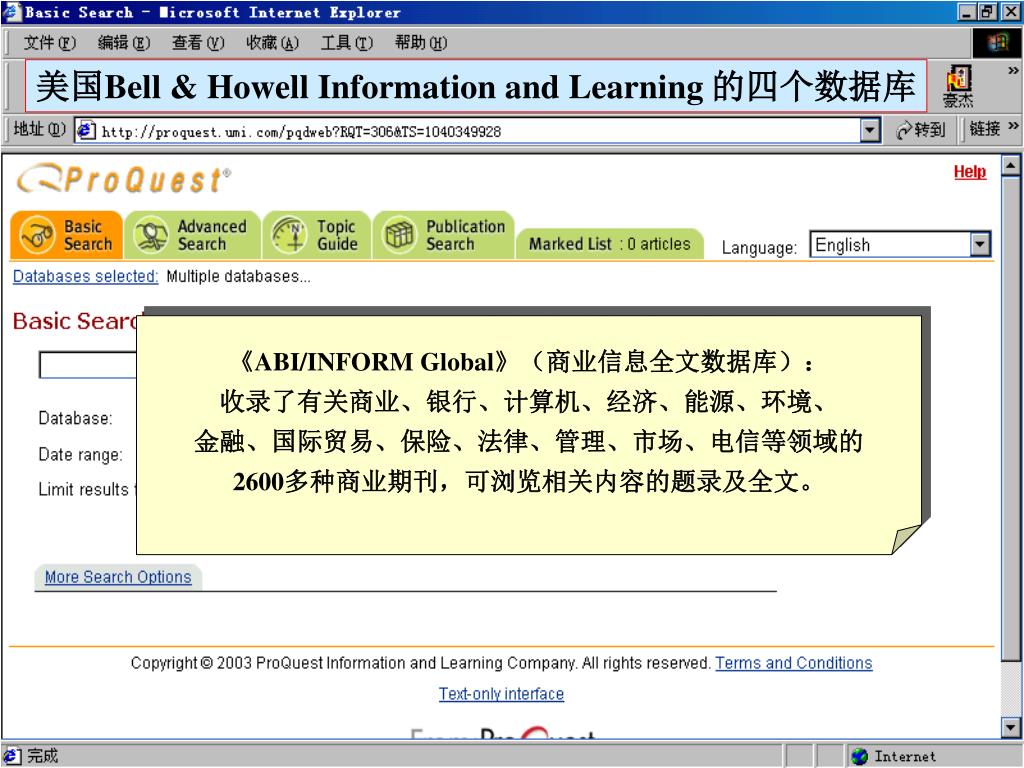Open More Search Options
This screenshot has width=1024, height=768.
point(118,577)
